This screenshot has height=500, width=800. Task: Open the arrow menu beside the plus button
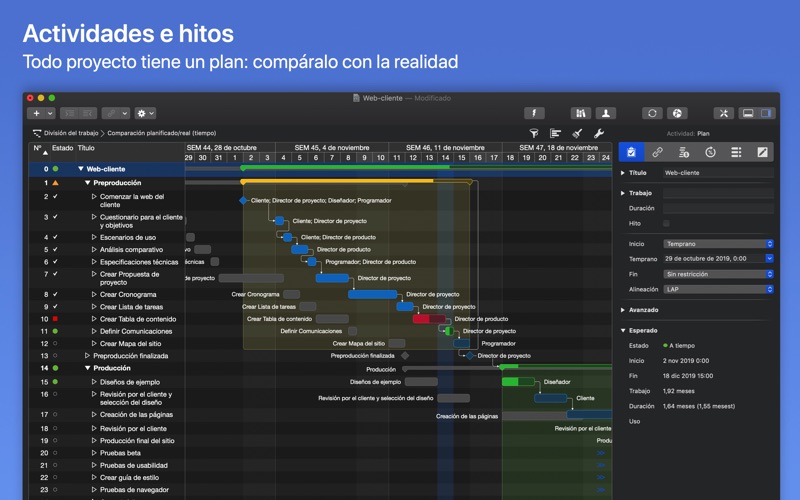[x=50, y=113]
